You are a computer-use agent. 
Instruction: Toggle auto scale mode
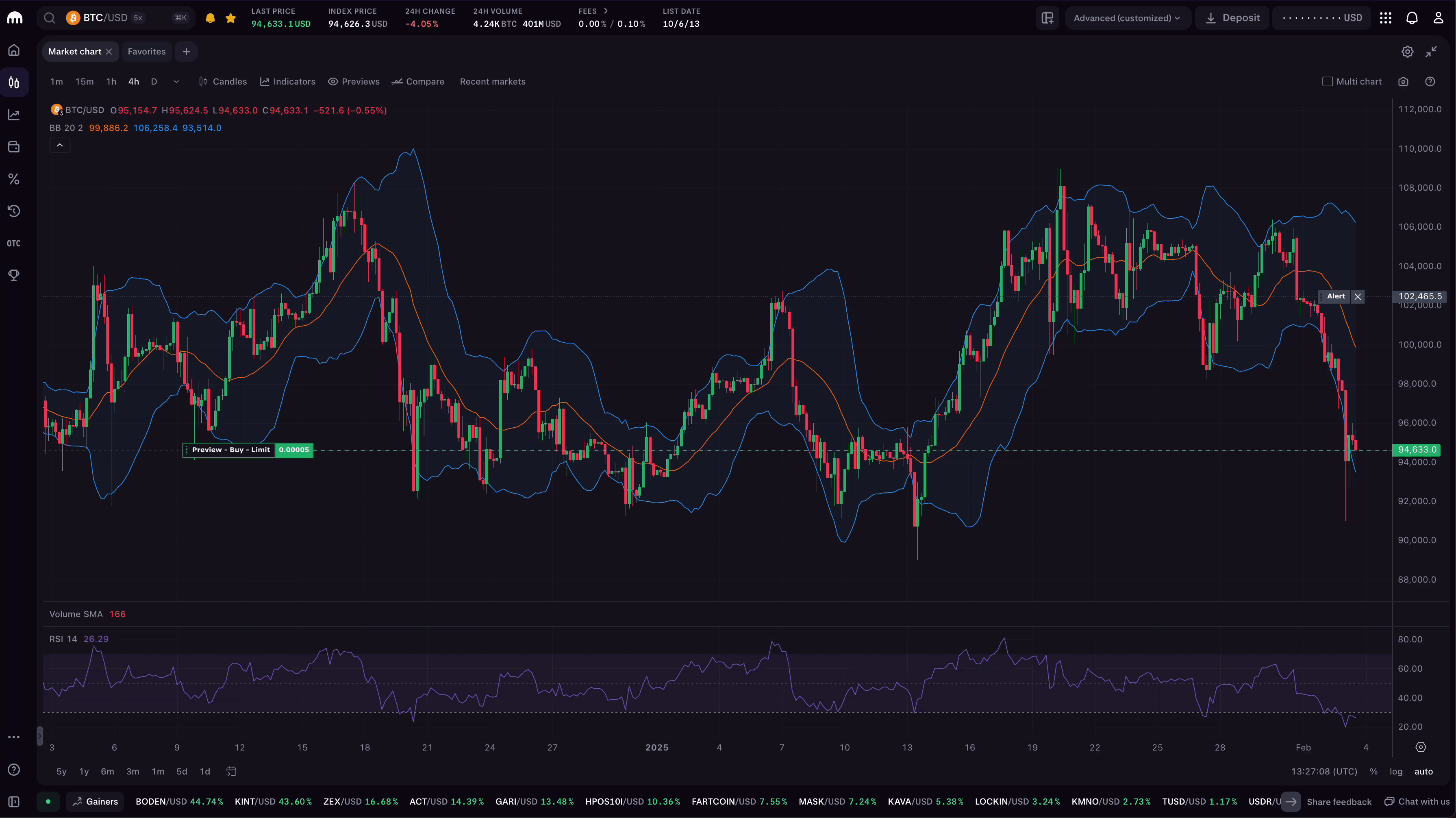click(1424, 772)
